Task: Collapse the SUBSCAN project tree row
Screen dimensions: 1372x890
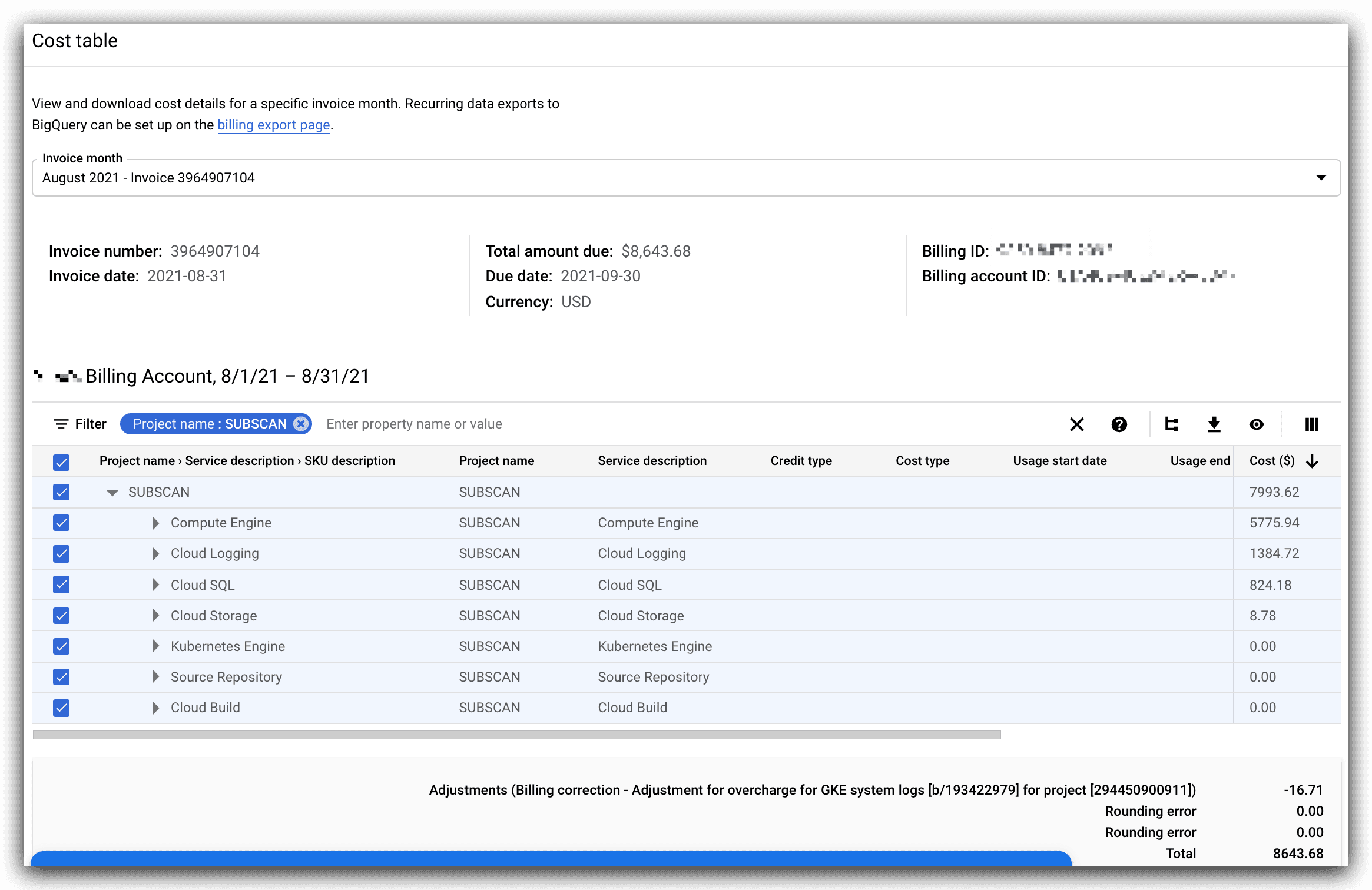Action: 112,493
